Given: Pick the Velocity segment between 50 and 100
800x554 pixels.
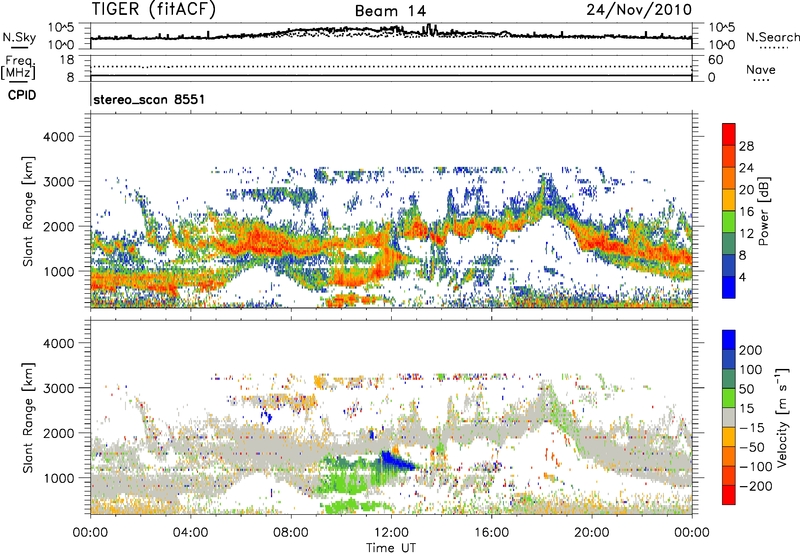Looking at the screenshot, I should pos(729,379).
